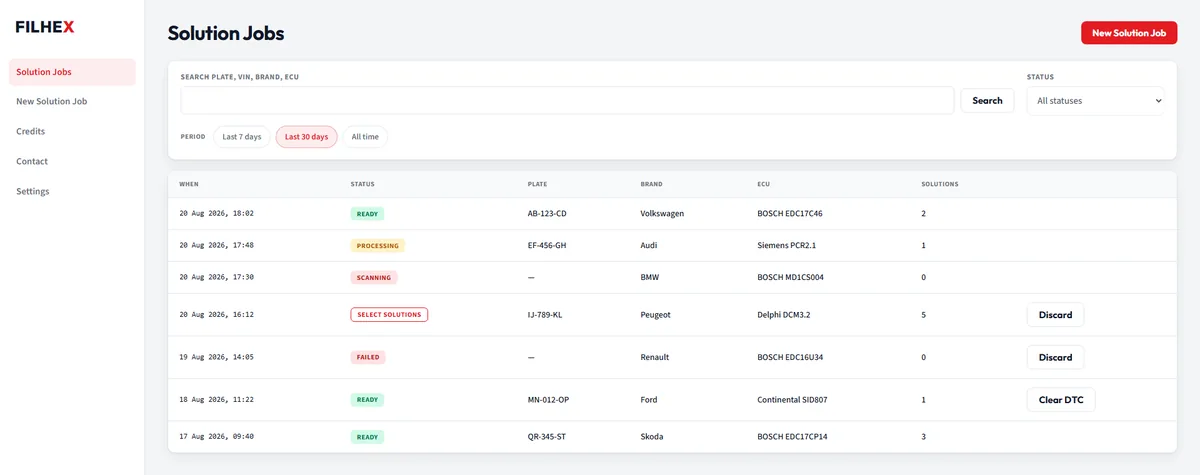This screenshot has height=475, width=1200.
Task: Click the Peugeot brand cell
Action: coord(655,315)
